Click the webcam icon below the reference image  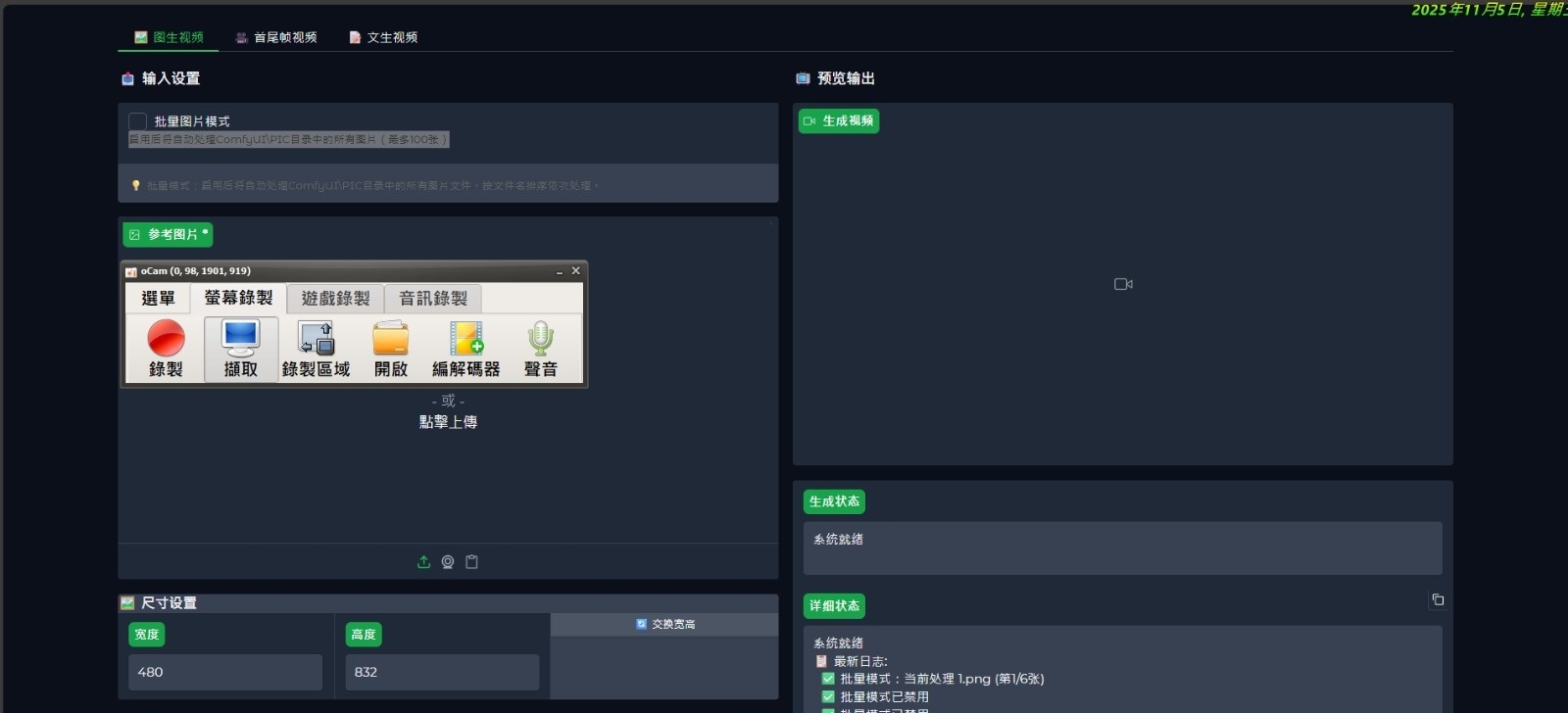(448, 562)
